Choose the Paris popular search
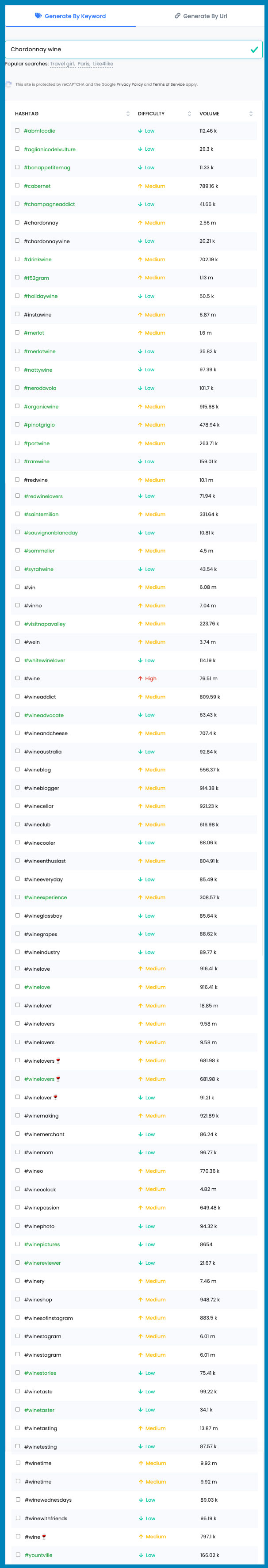 pyautogui.click(x=84, y=64)
